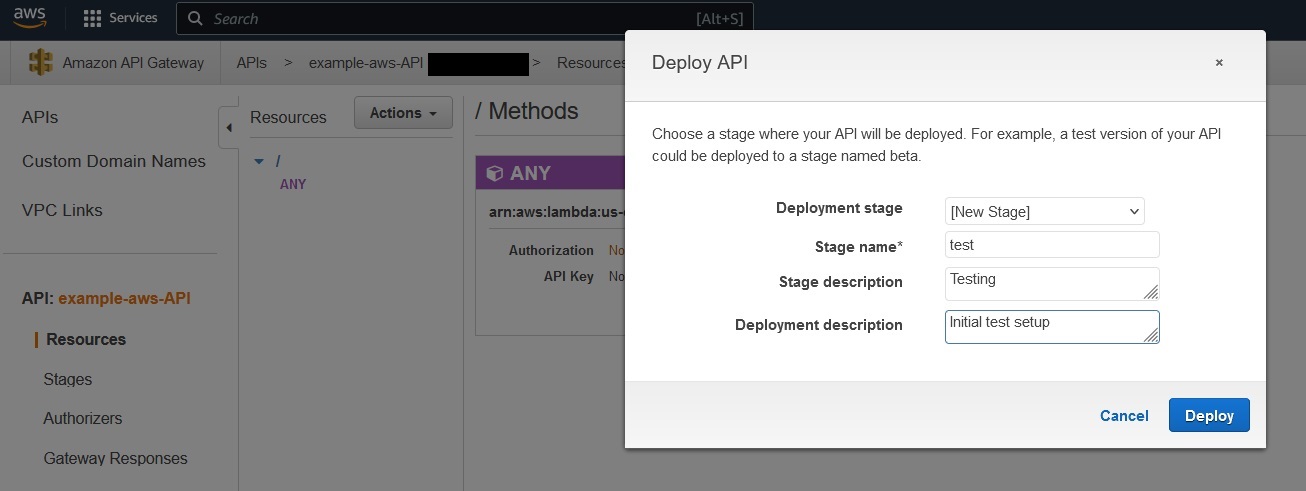Click the Stage name input field
Viewport: 1306px width, 491px height.
click(1052, 245)
